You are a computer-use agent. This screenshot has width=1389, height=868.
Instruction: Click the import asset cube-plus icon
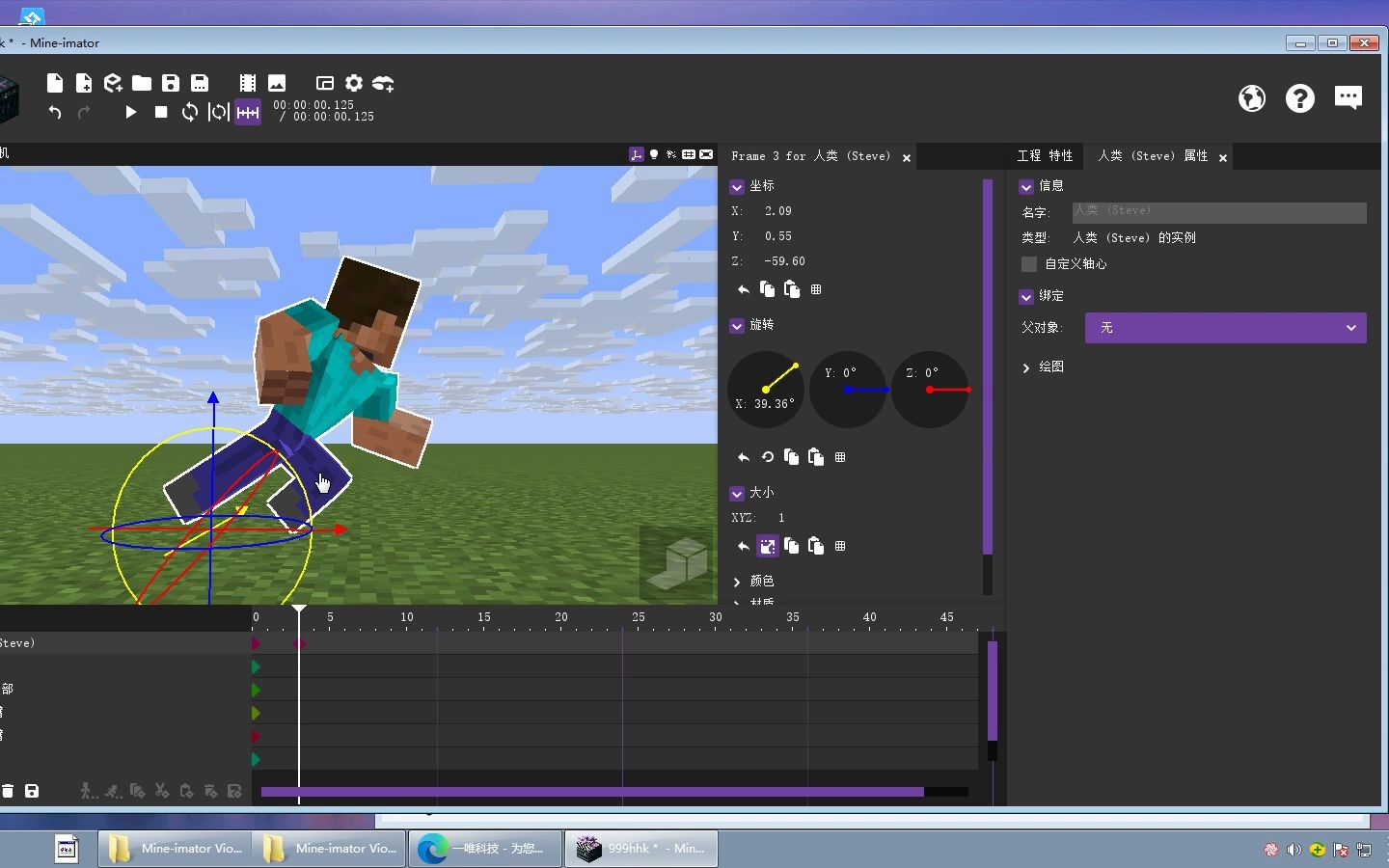(x=113, y=83)
